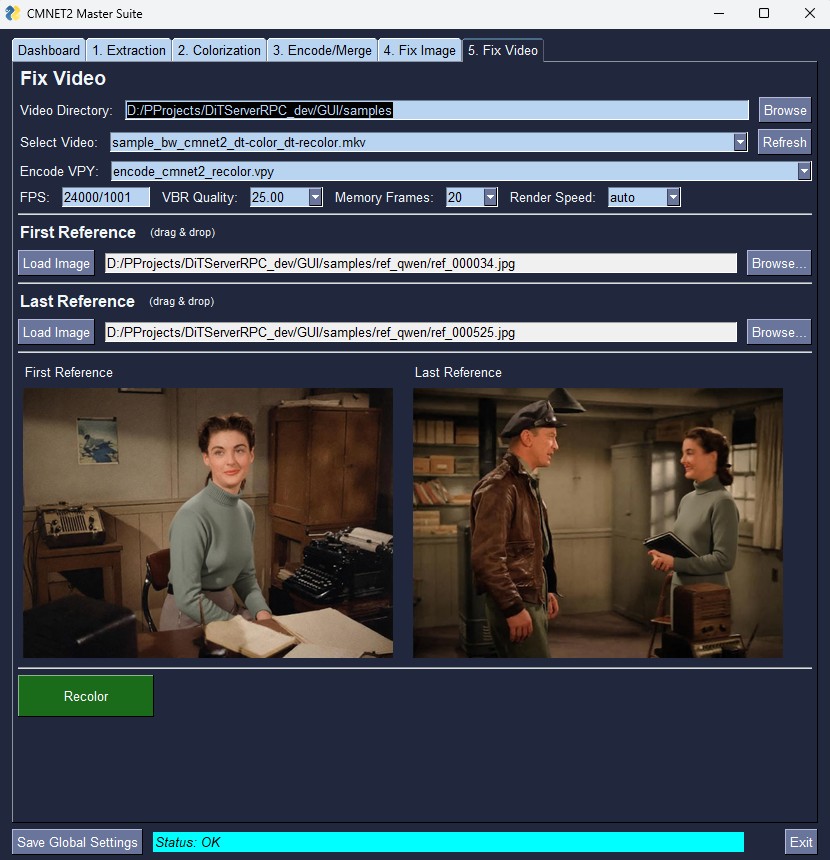The width and height of the screenshot is (830, 860).
Task: Load Image for First Reference
Action: coord(56,263)
